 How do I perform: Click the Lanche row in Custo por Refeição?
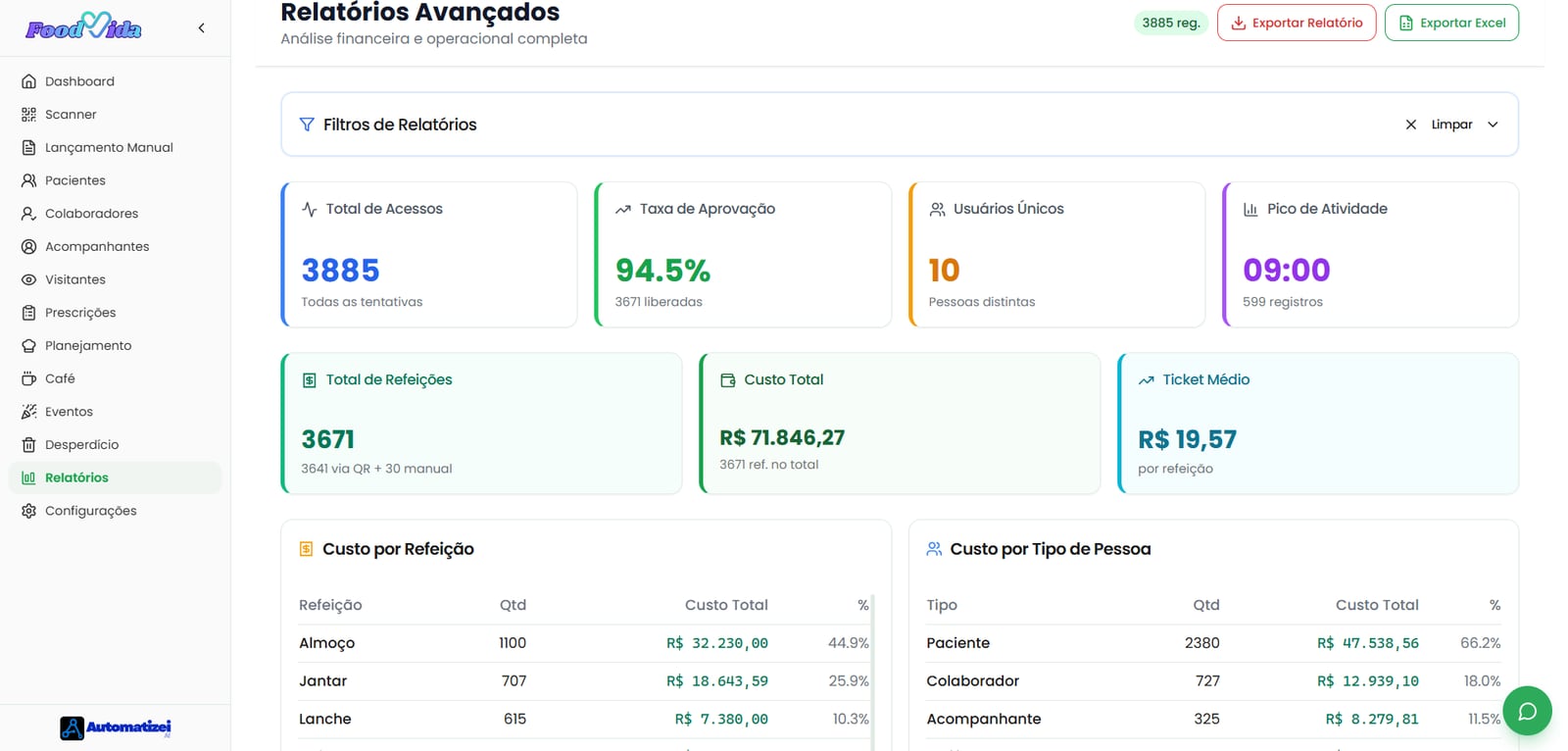[584, 719]
